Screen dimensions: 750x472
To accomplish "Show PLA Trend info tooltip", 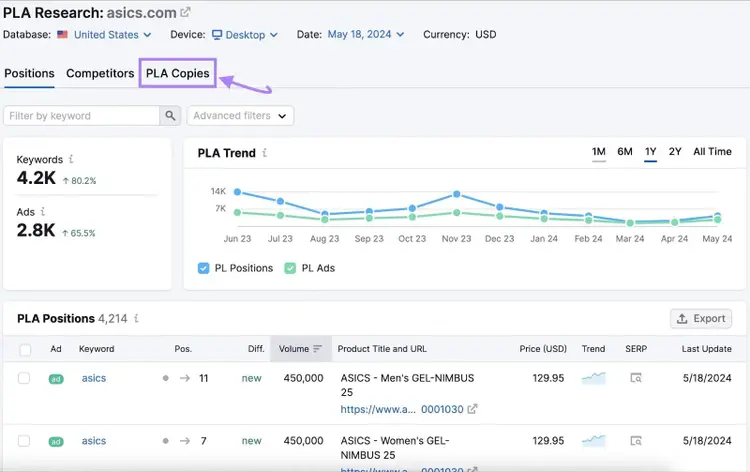I will [265, 153].
